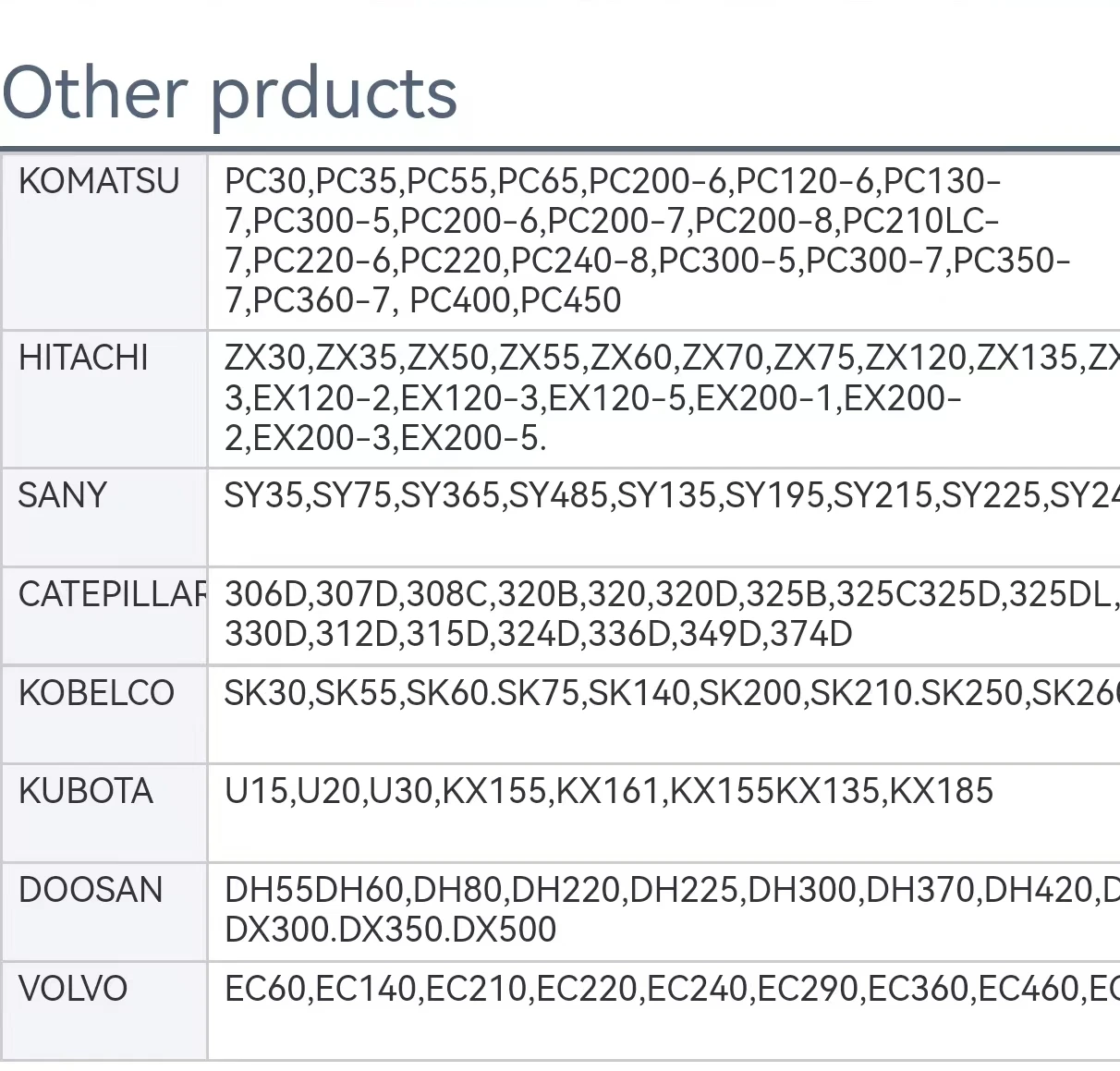Click the '2,EX200-3,EX200-5.' text line
This screenshot has height=1071, width=1120.
click(x=385, y=438)
